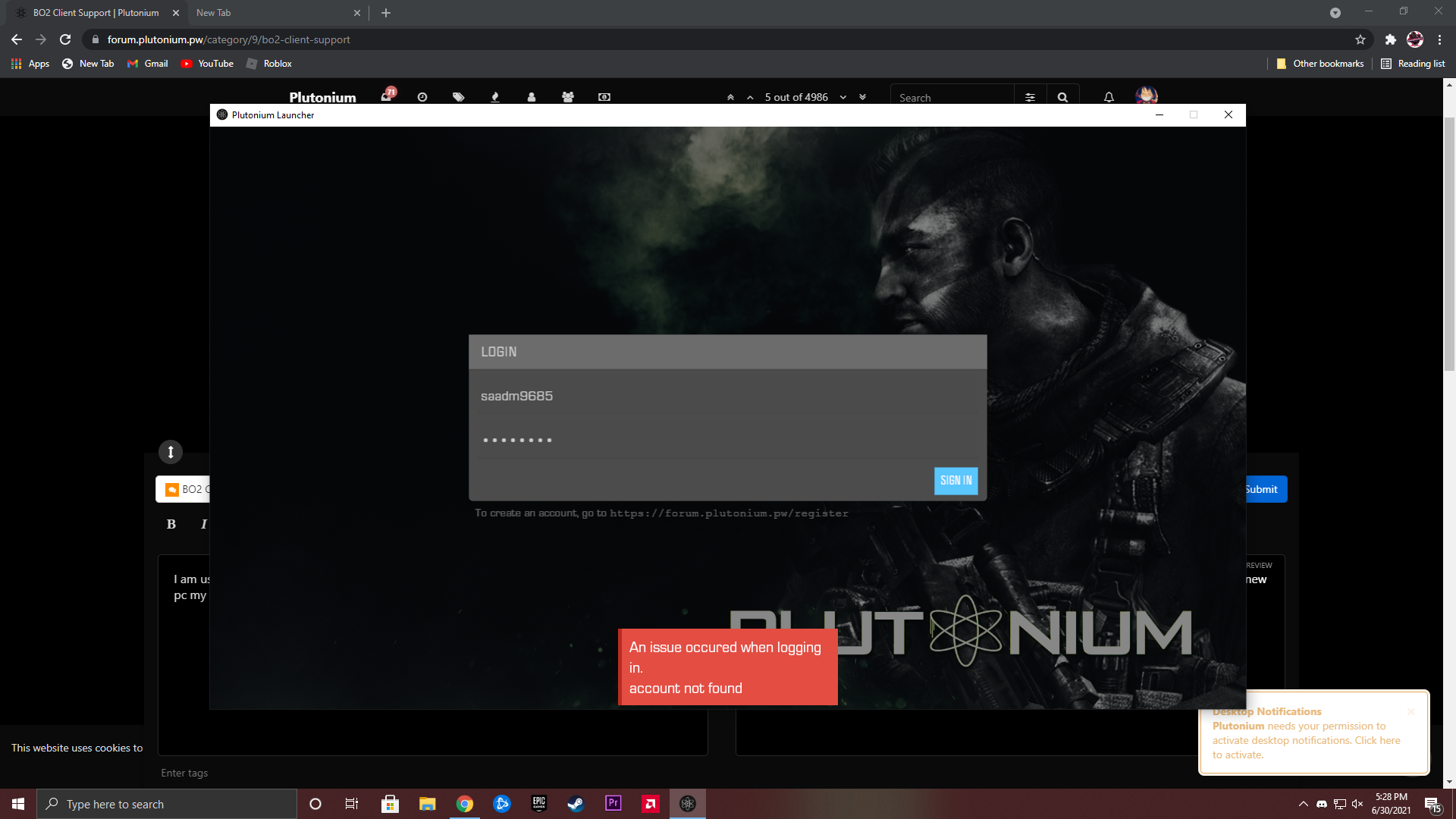Open Steam from the taskbar
The image size is (1456, 819).
pos(576,804)
